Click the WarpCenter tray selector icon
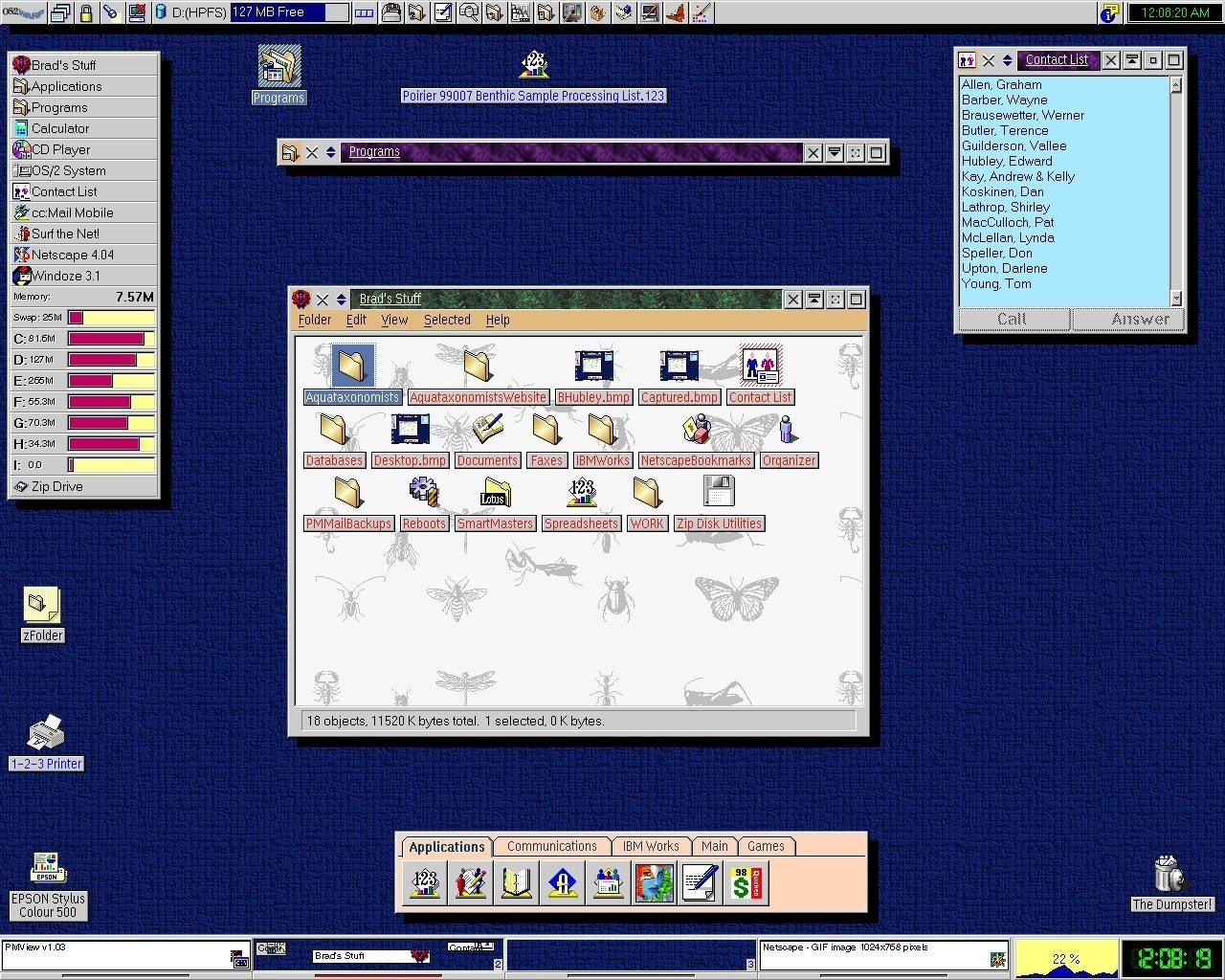 click(x=364, y=12)
